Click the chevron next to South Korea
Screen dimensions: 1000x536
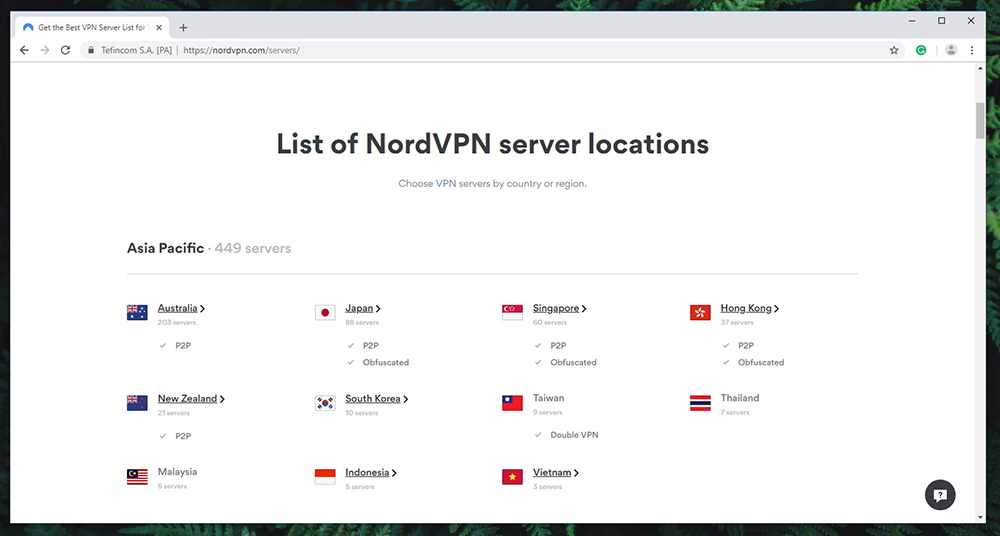(406, 399)
